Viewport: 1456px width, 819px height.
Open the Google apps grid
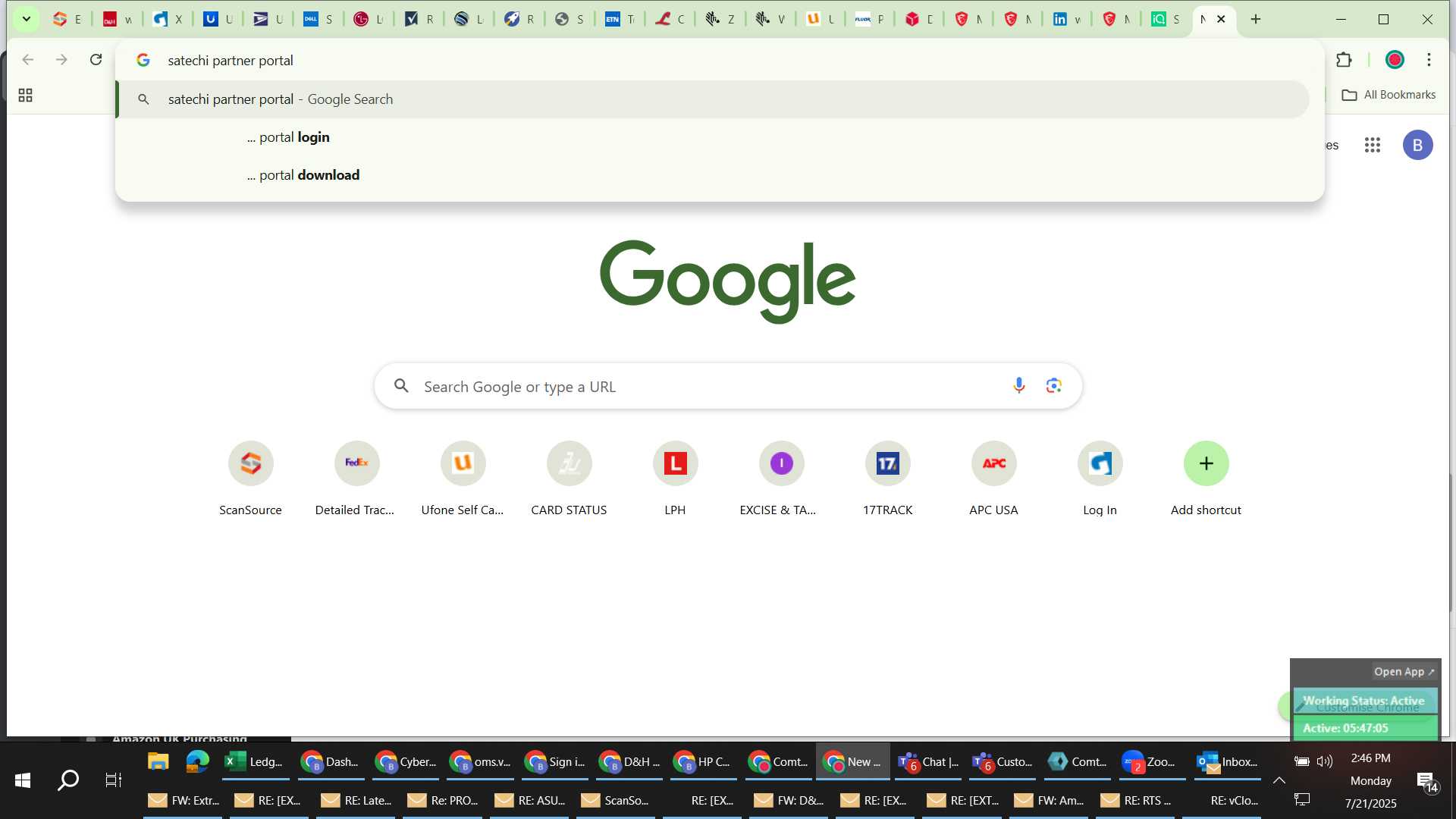(x=1372, y=145)
